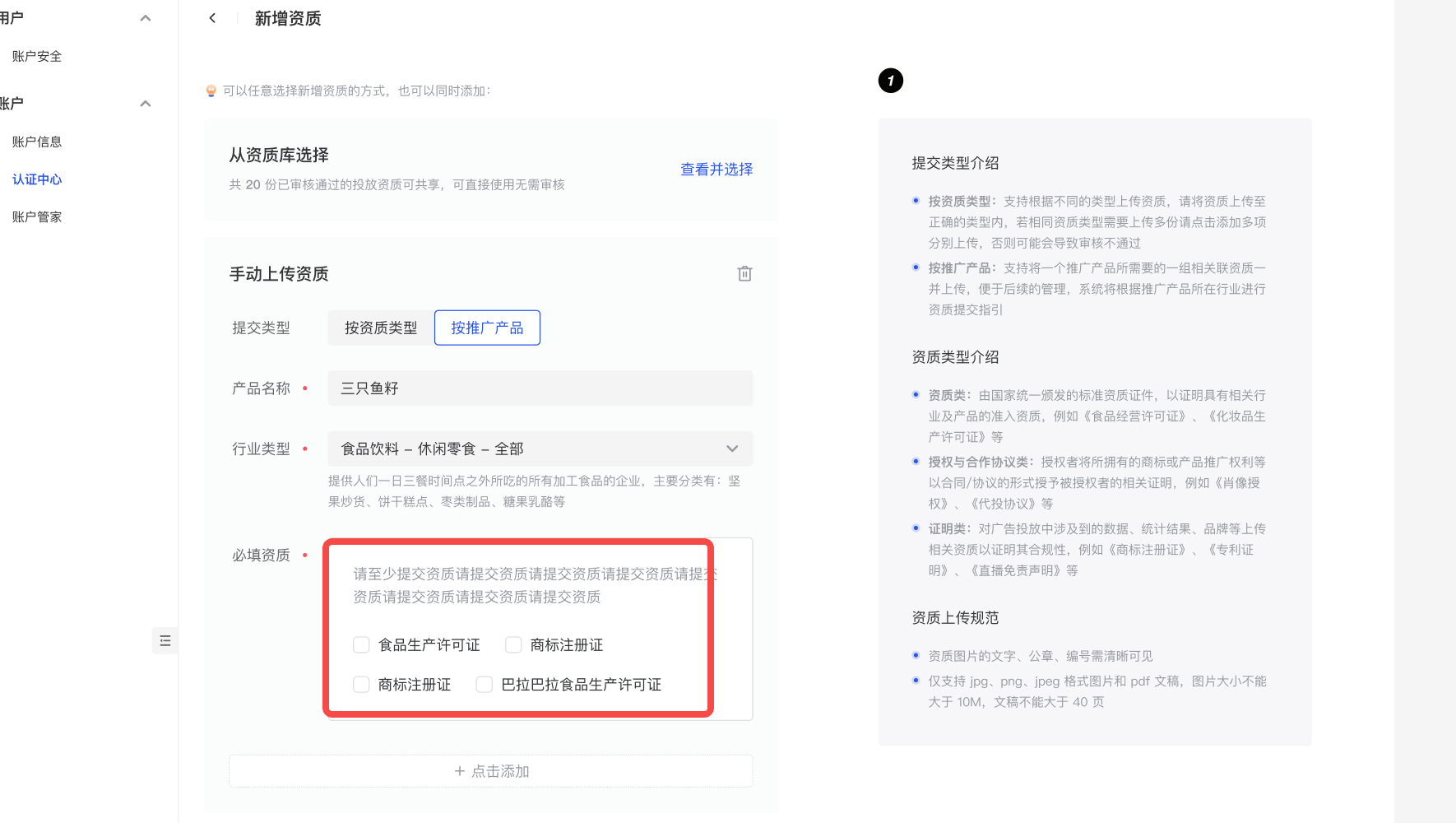Collapse the 账户 sidebar section
Image resolution: width=1456 pixels, height=823 pixels.
click(146, 104)
